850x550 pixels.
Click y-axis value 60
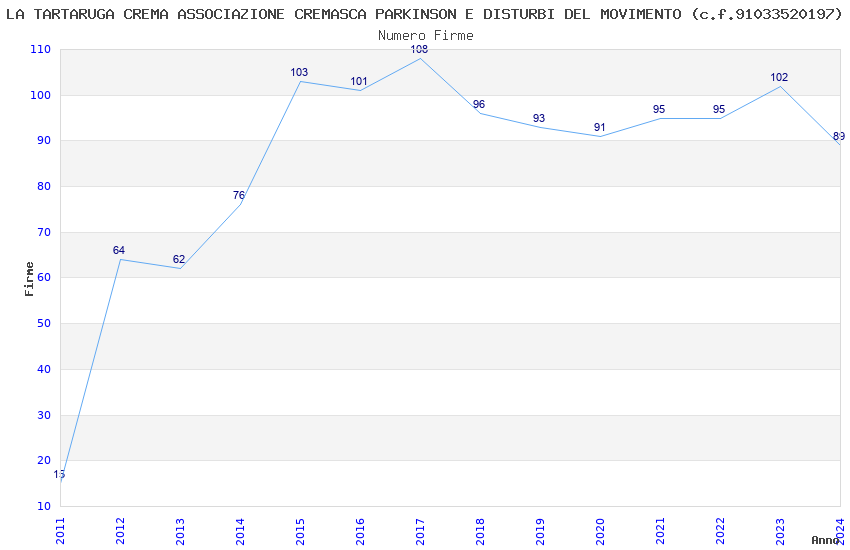(44, 277)
